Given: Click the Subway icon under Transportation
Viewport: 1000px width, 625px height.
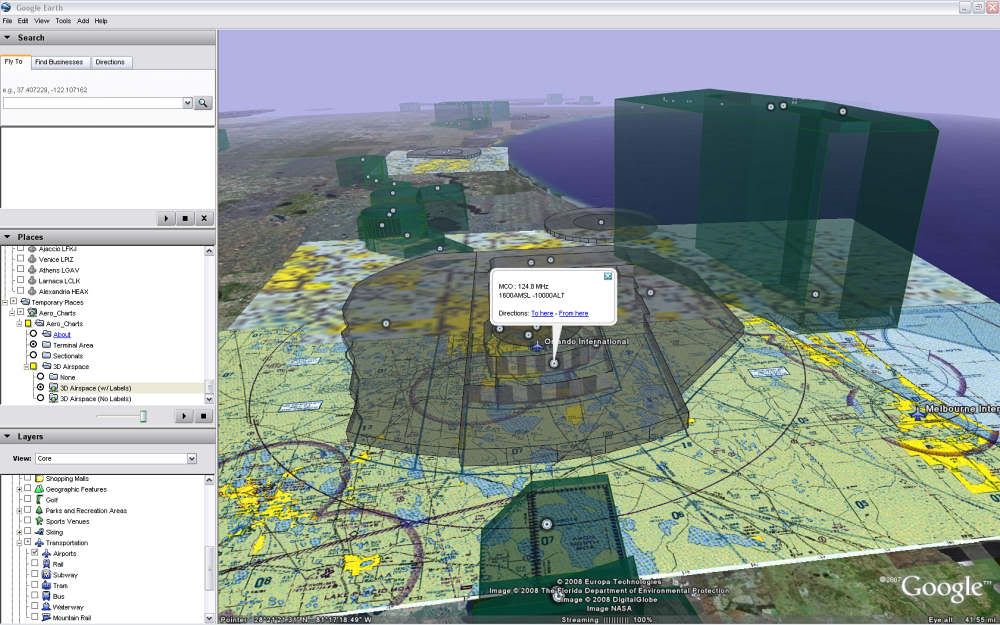Looking at the screenshot, I should point(46,573).
